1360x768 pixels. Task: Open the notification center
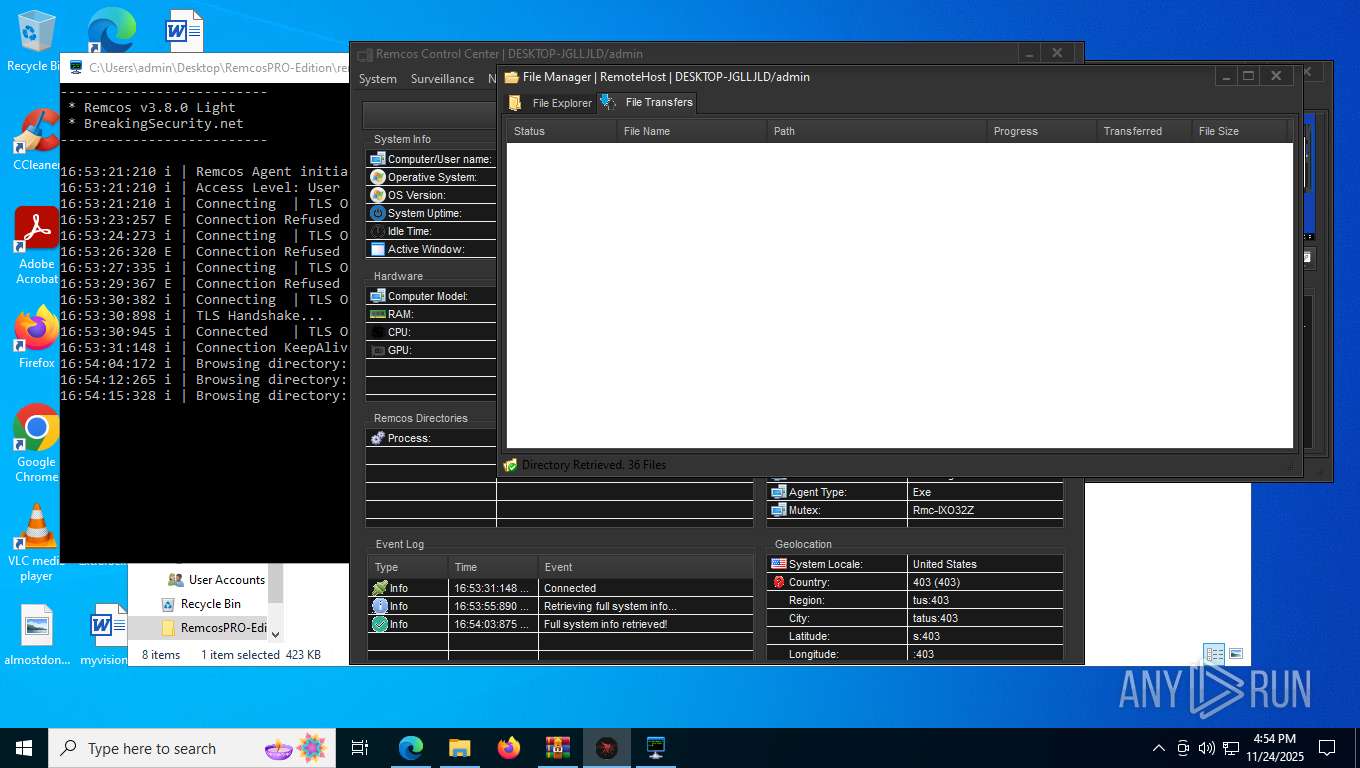tap(1327, 748)
